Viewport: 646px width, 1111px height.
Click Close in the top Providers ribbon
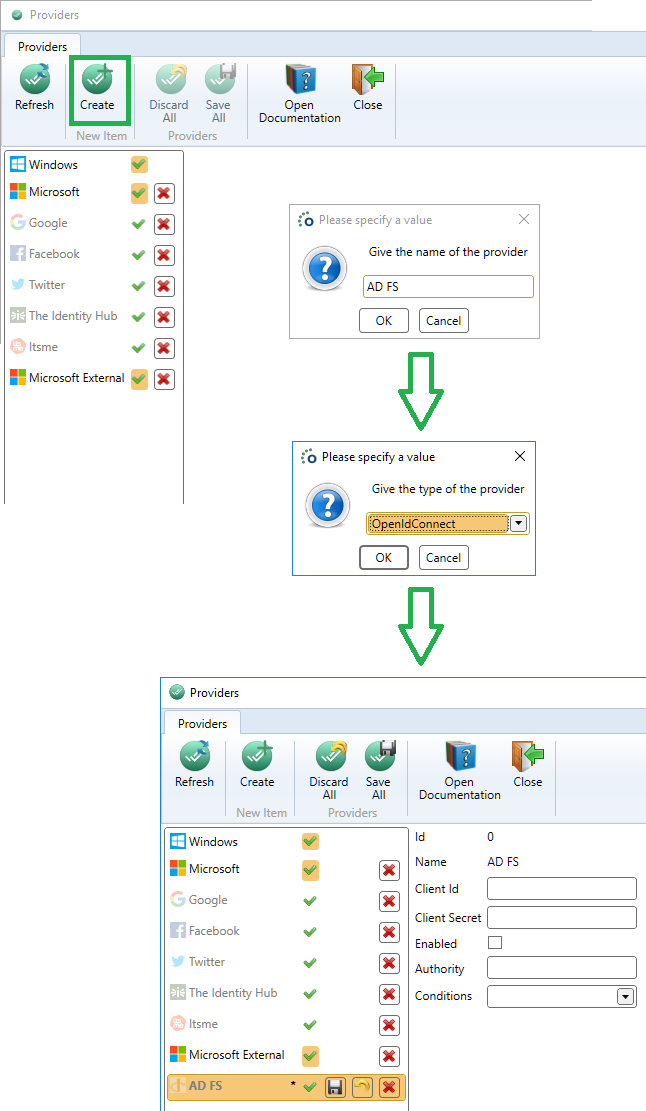click(368, 88)
